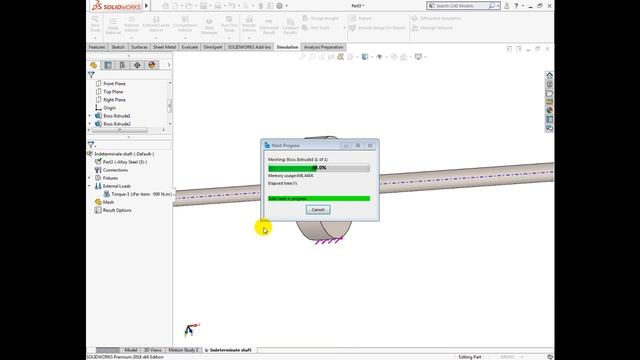Open the ConfigurationManager panel tab
Viewport: 640px width, 360px height.
click(x=122, y=65)
